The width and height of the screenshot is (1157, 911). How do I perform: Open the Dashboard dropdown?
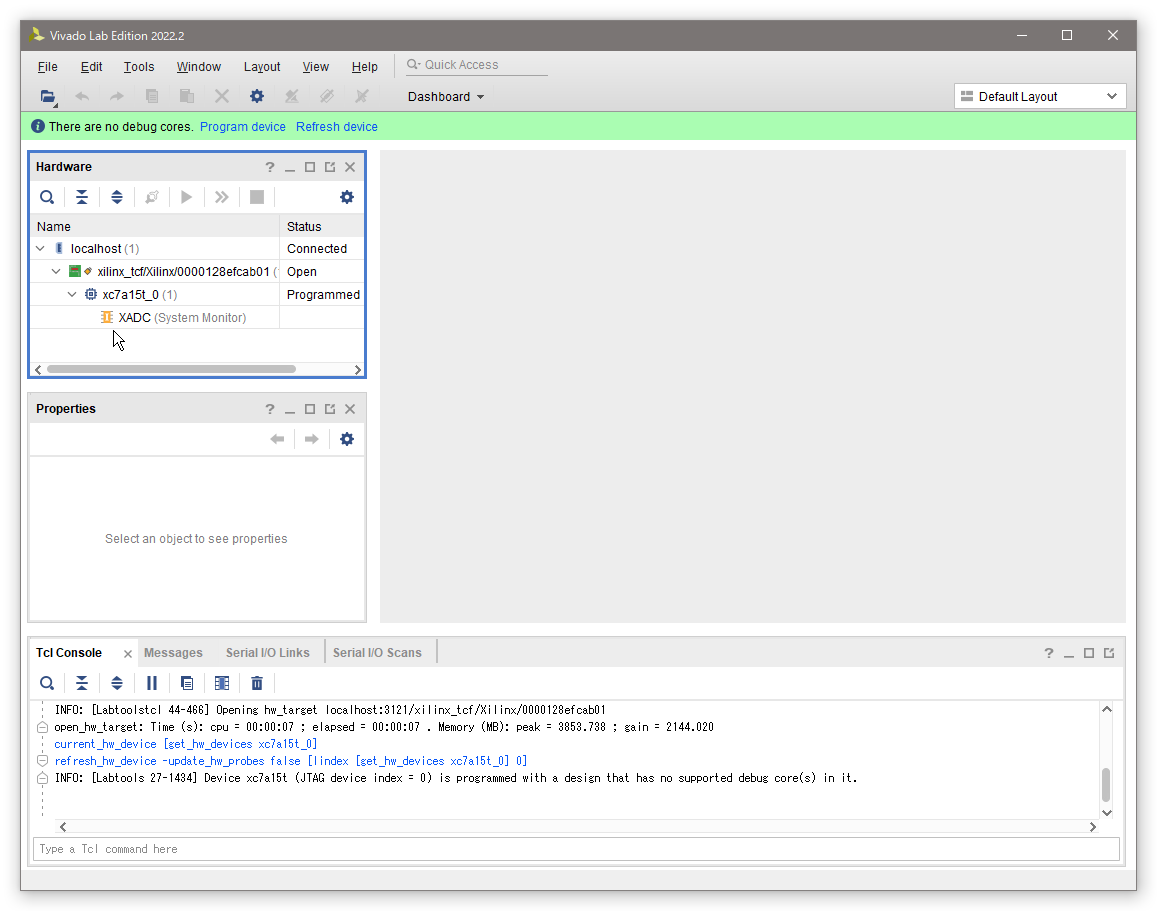(446, 97)
